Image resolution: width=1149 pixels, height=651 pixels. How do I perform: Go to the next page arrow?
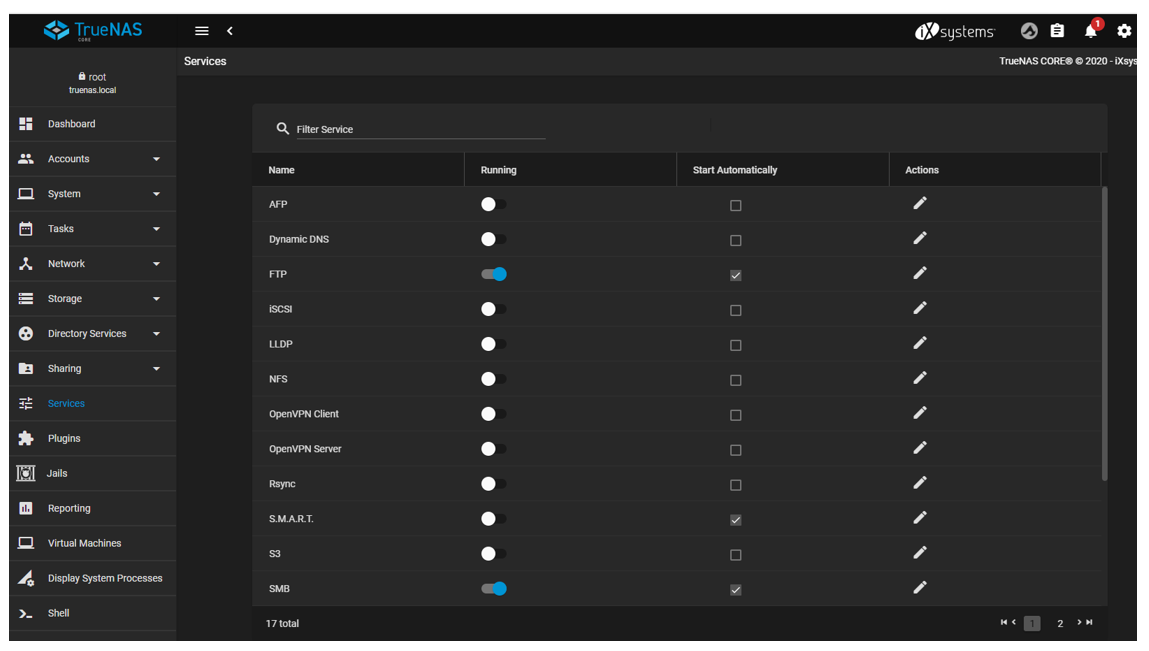point(1079,622)
